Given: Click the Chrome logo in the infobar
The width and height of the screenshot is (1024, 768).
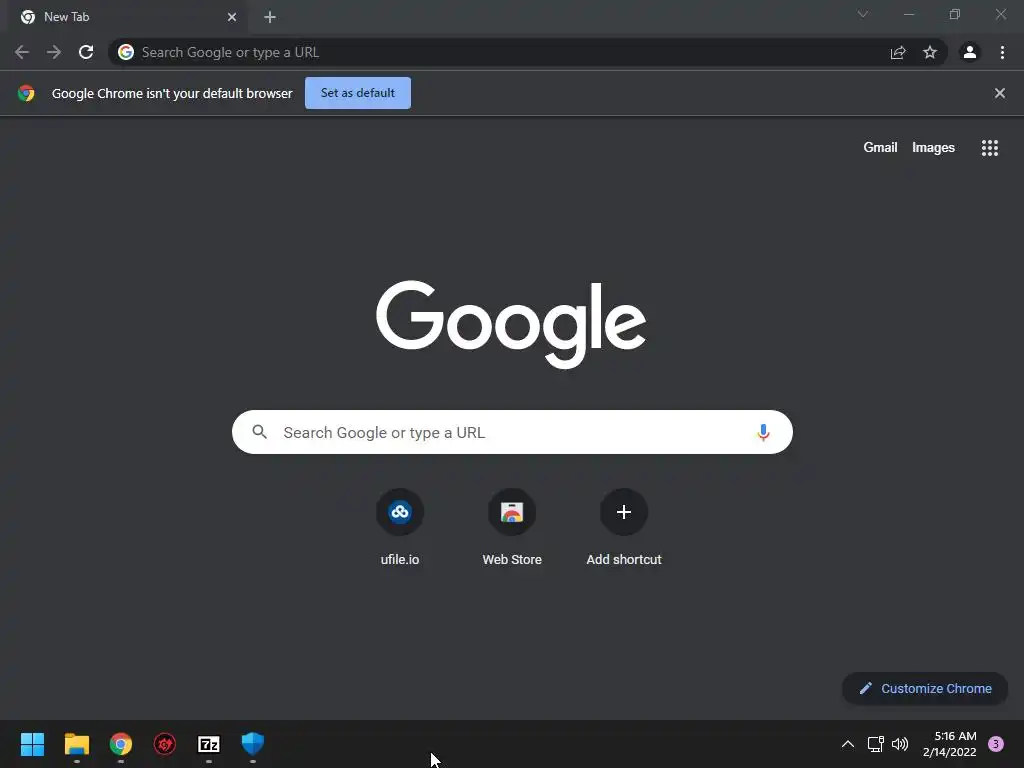Looking at the screenshot, I should click(x=26, y=93).
